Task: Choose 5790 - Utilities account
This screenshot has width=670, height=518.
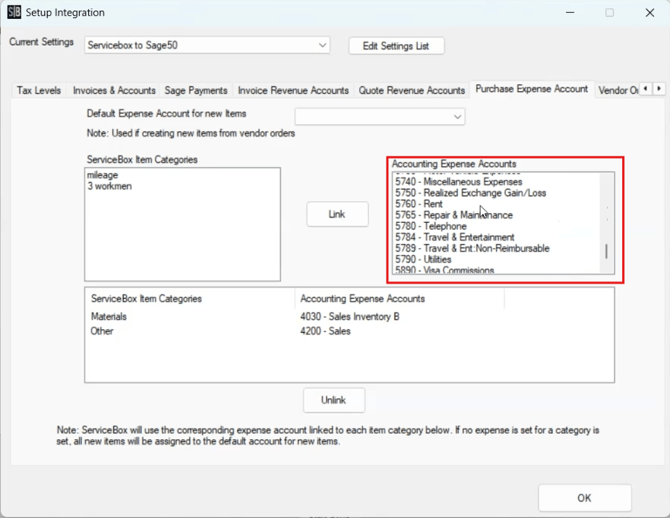Action: pyautogui.click(x=423, y=260)
